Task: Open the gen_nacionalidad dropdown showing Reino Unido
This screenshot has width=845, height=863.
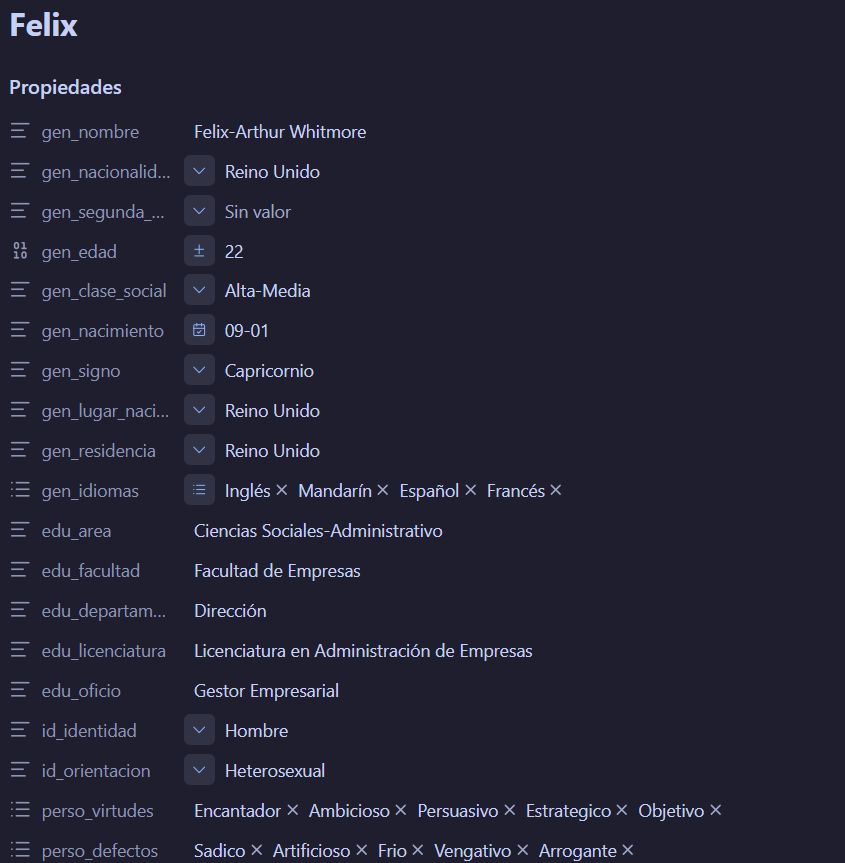Action: click(199, 171)
